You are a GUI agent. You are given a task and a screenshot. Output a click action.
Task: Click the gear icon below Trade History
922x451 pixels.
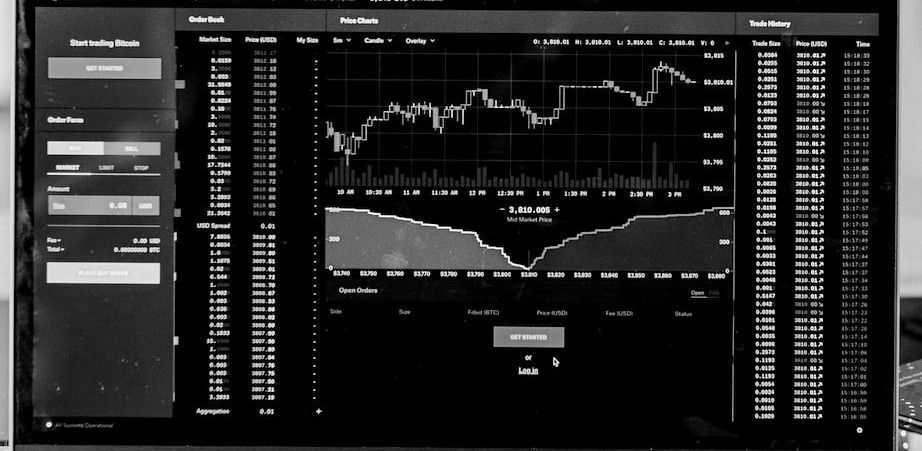pyautogui.click(x=860, y=430)
